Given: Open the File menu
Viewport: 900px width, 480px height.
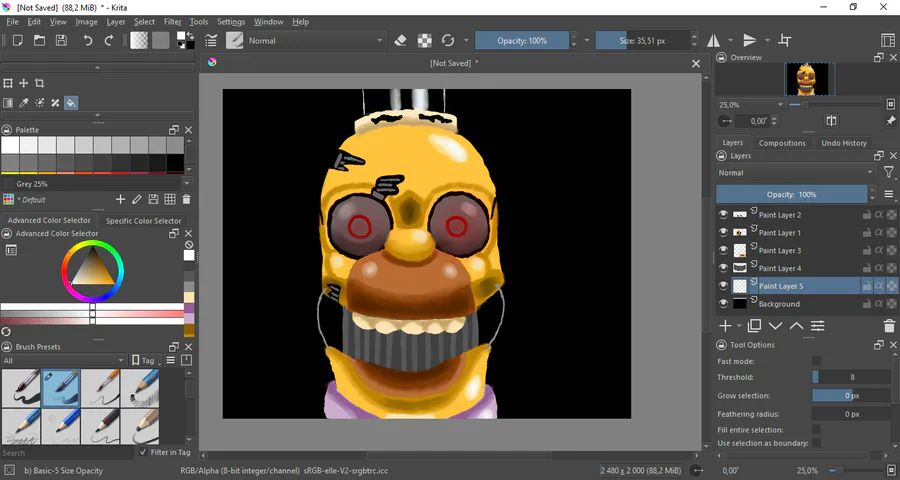Looking at the screenshot, I should (13, 22).
